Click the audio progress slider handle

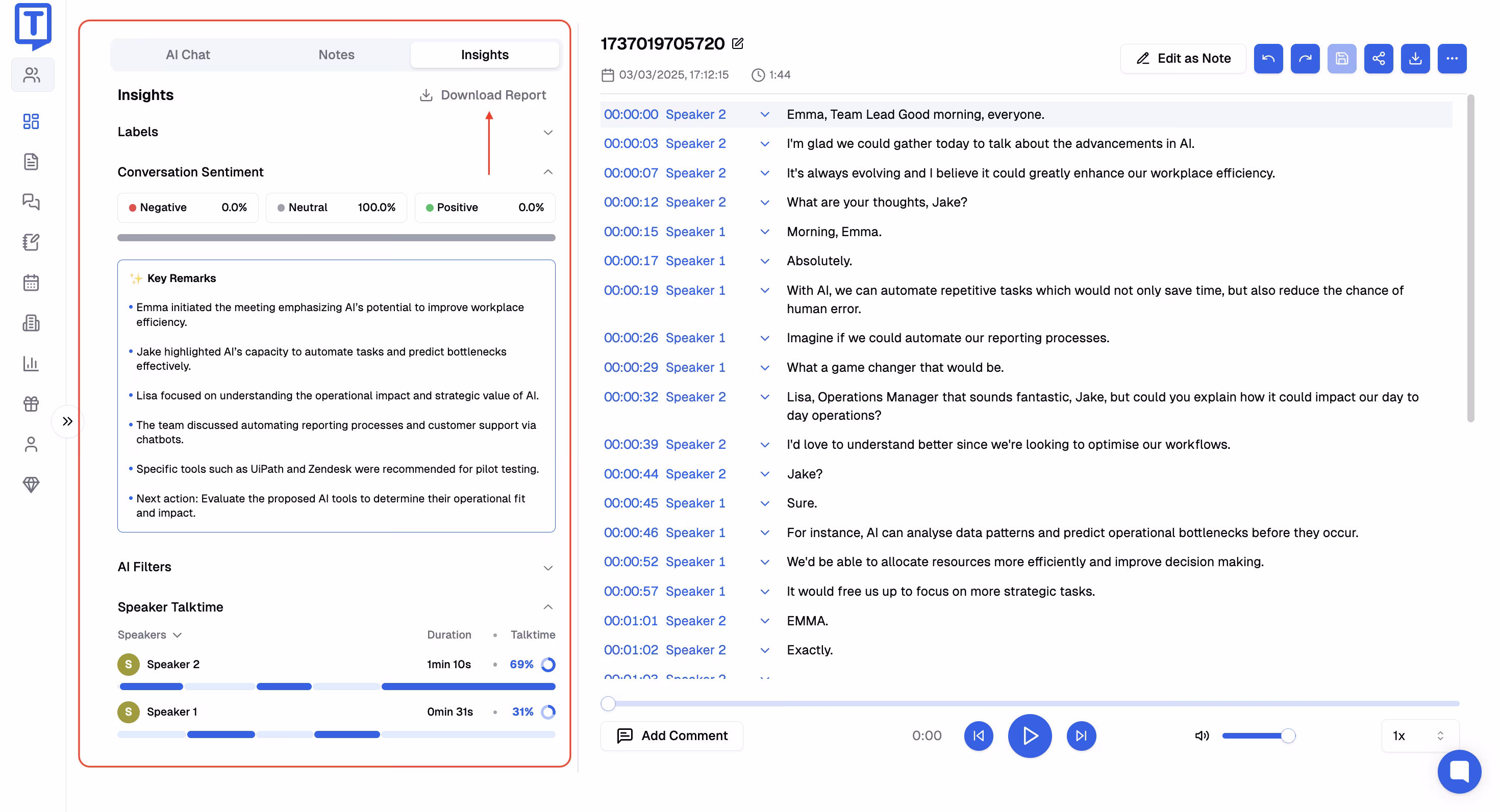(608, 704)
